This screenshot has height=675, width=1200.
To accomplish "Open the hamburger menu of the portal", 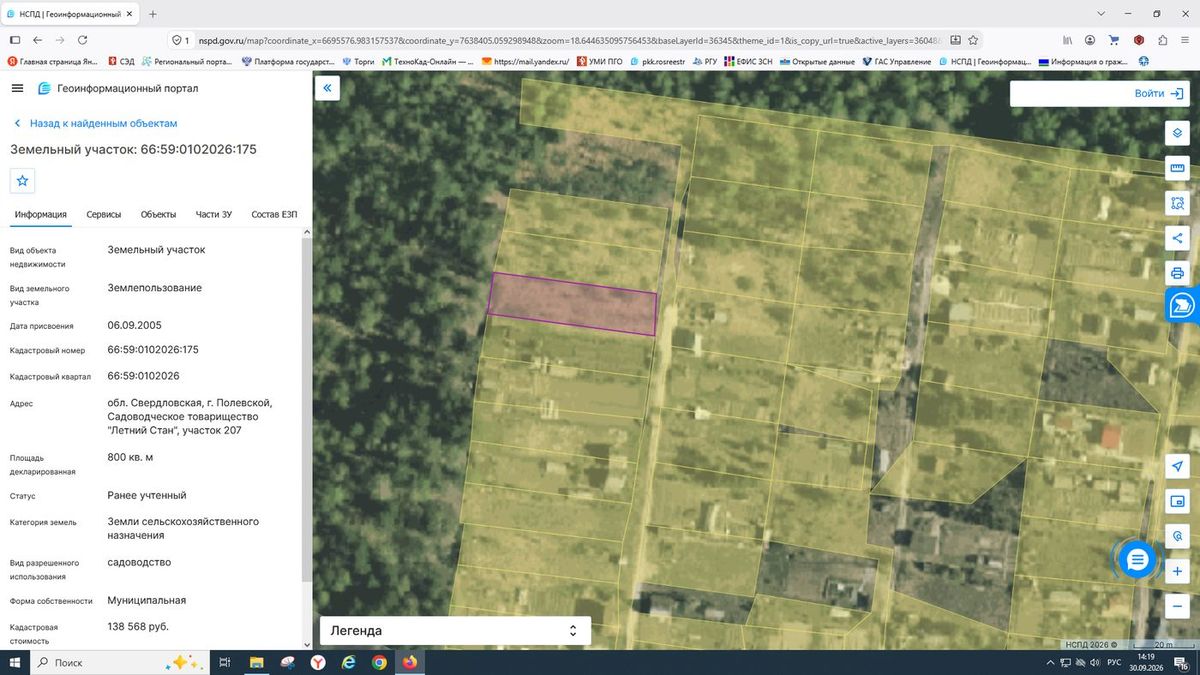I will pyautogui.click(x=17, y=88).
